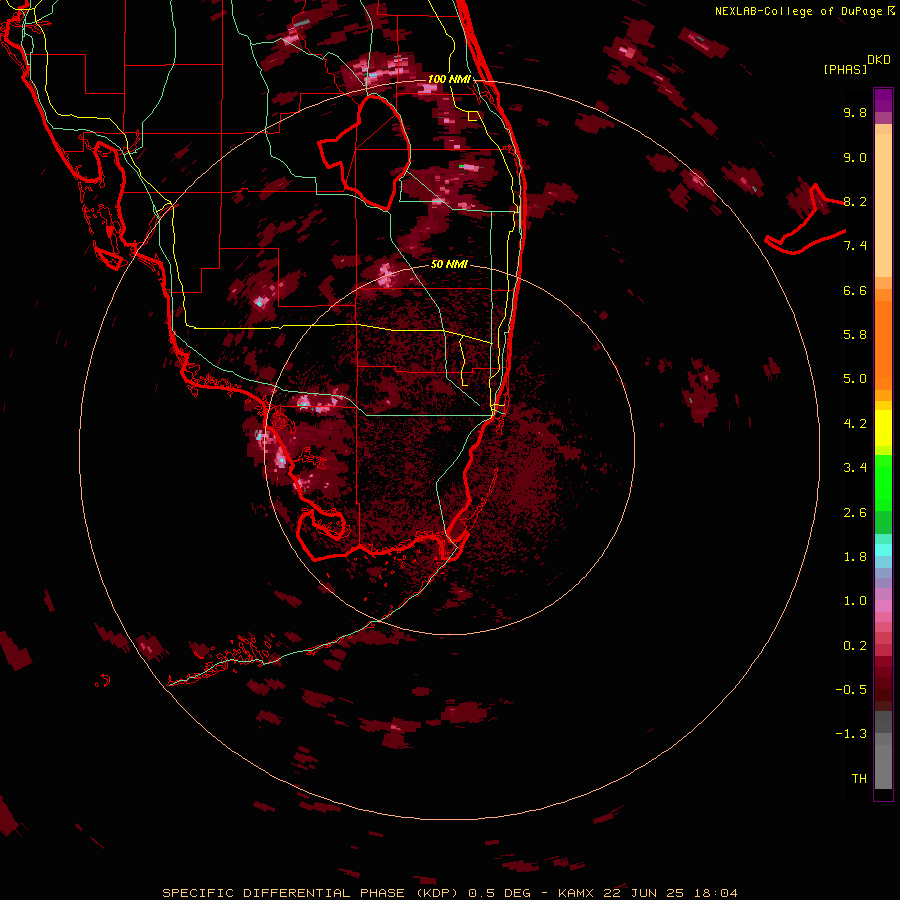Screen dimensions: 900x900
Task: Click the 1.0 scale value
Action: click(855, 601)
